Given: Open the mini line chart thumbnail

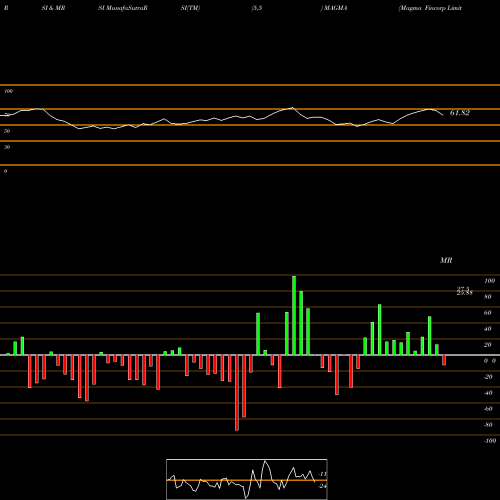Looking at the screenshot, I should pyautogui.click(x=247, y=479).
